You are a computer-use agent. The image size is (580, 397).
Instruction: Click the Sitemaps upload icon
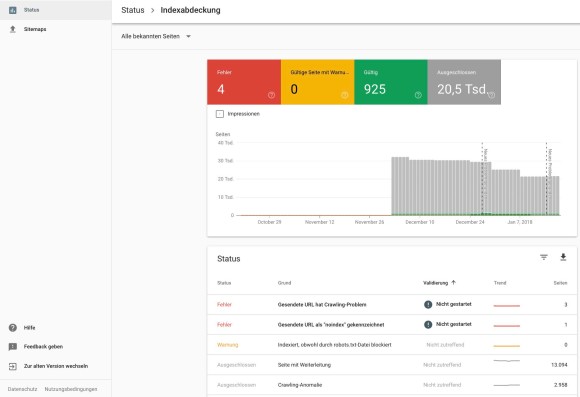(x=13, y=29)
